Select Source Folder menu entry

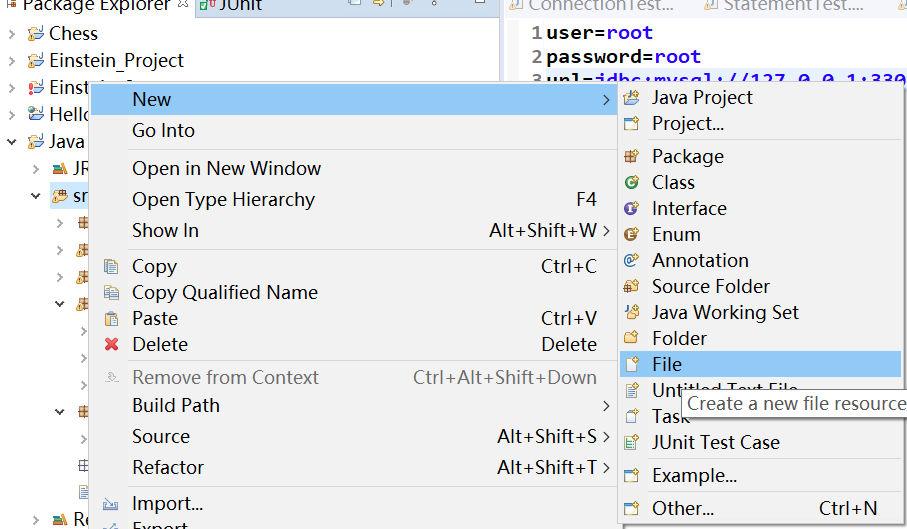[760, 286]
